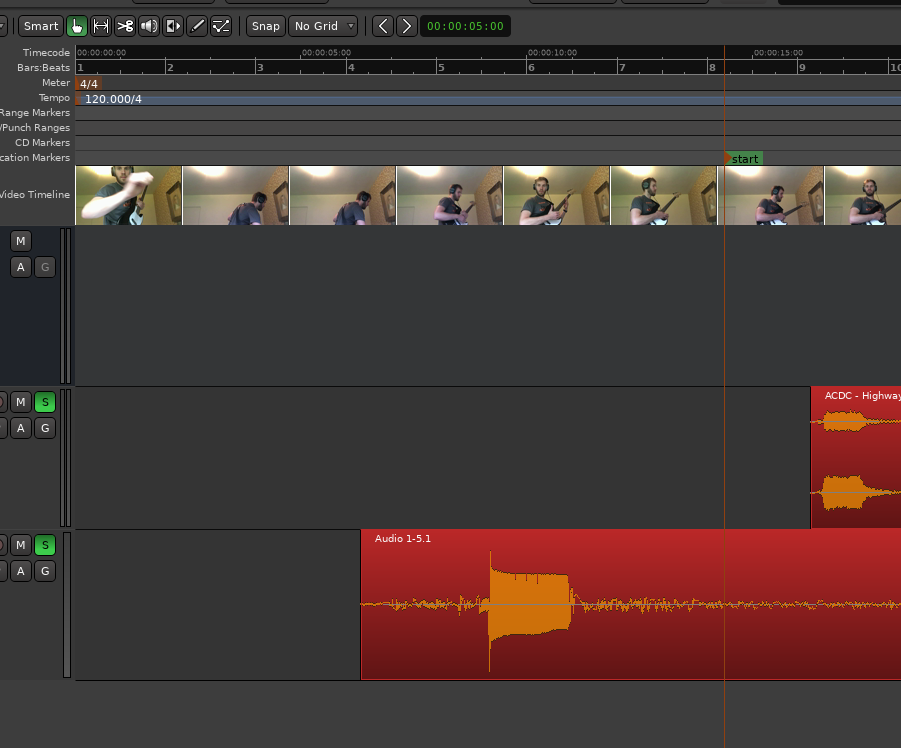Select the Audition speaker tool

coord(149,26)
